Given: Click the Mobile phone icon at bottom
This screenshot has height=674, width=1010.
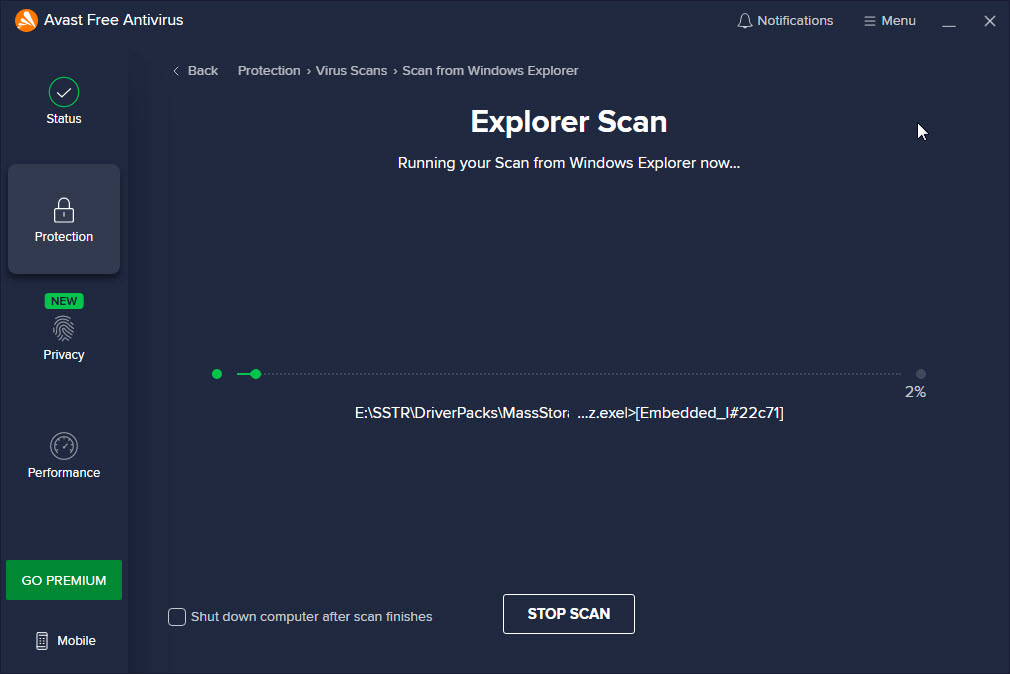Looking at the screenshot, I should coord(41,640).
